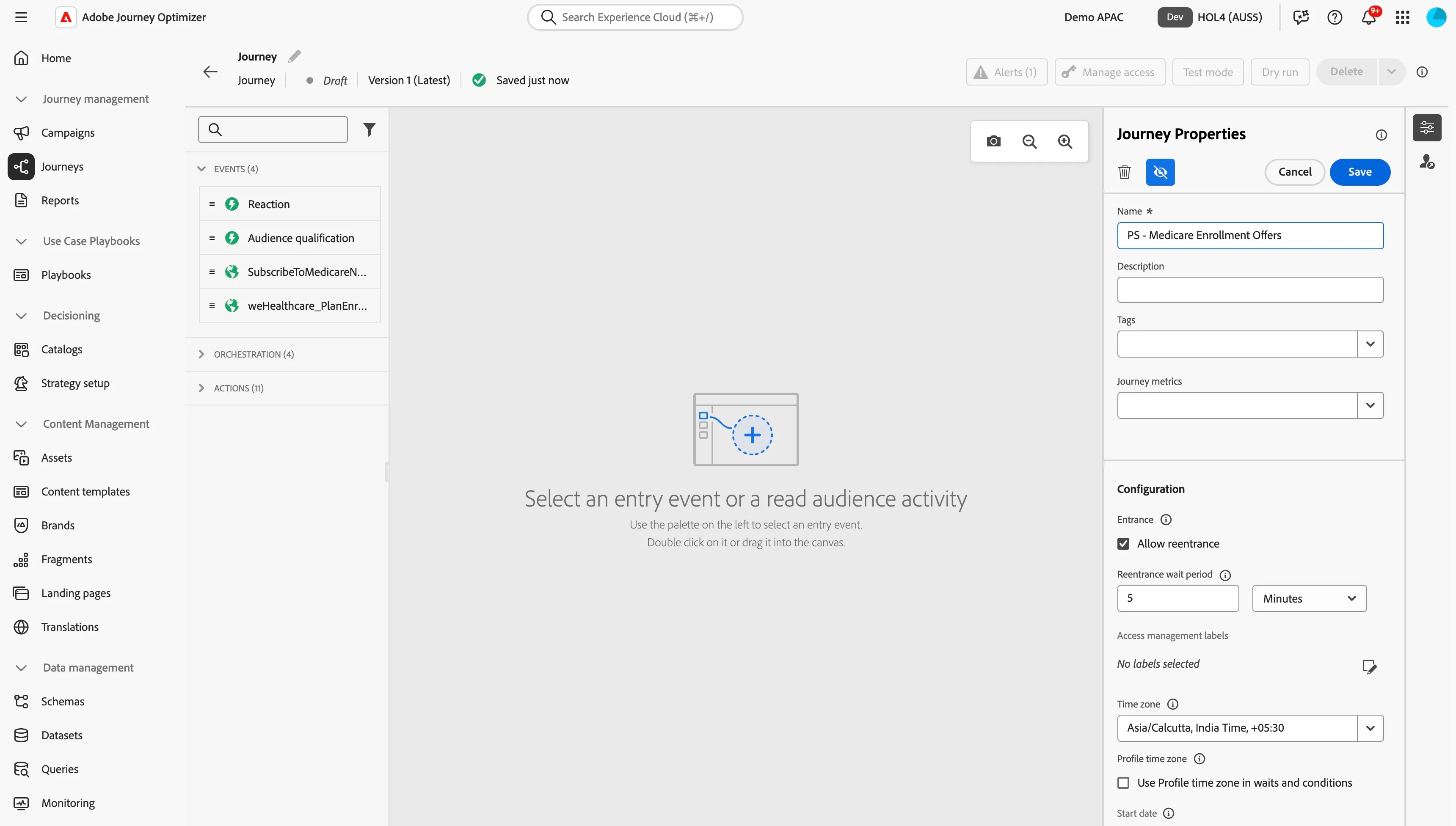Open the Minutes unit dropdown
Screen dimensions: 1456x826
[1309, 598]
